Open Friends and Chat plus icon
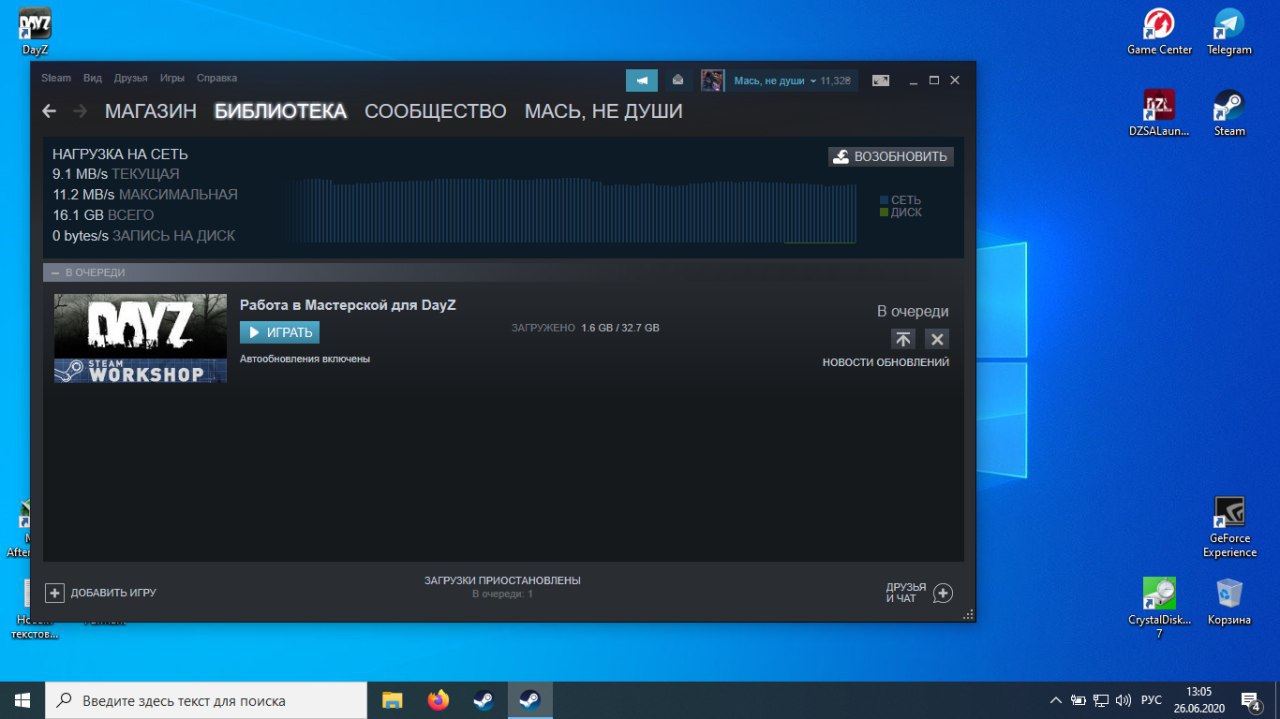Image resolution: width=1280 pixels, height=719 pixels. [942, 593]
